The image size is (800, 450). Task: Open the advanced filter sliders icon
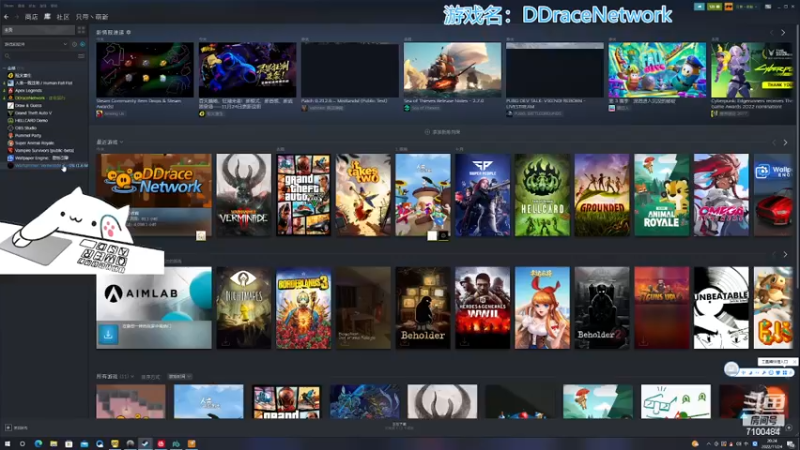81,56
